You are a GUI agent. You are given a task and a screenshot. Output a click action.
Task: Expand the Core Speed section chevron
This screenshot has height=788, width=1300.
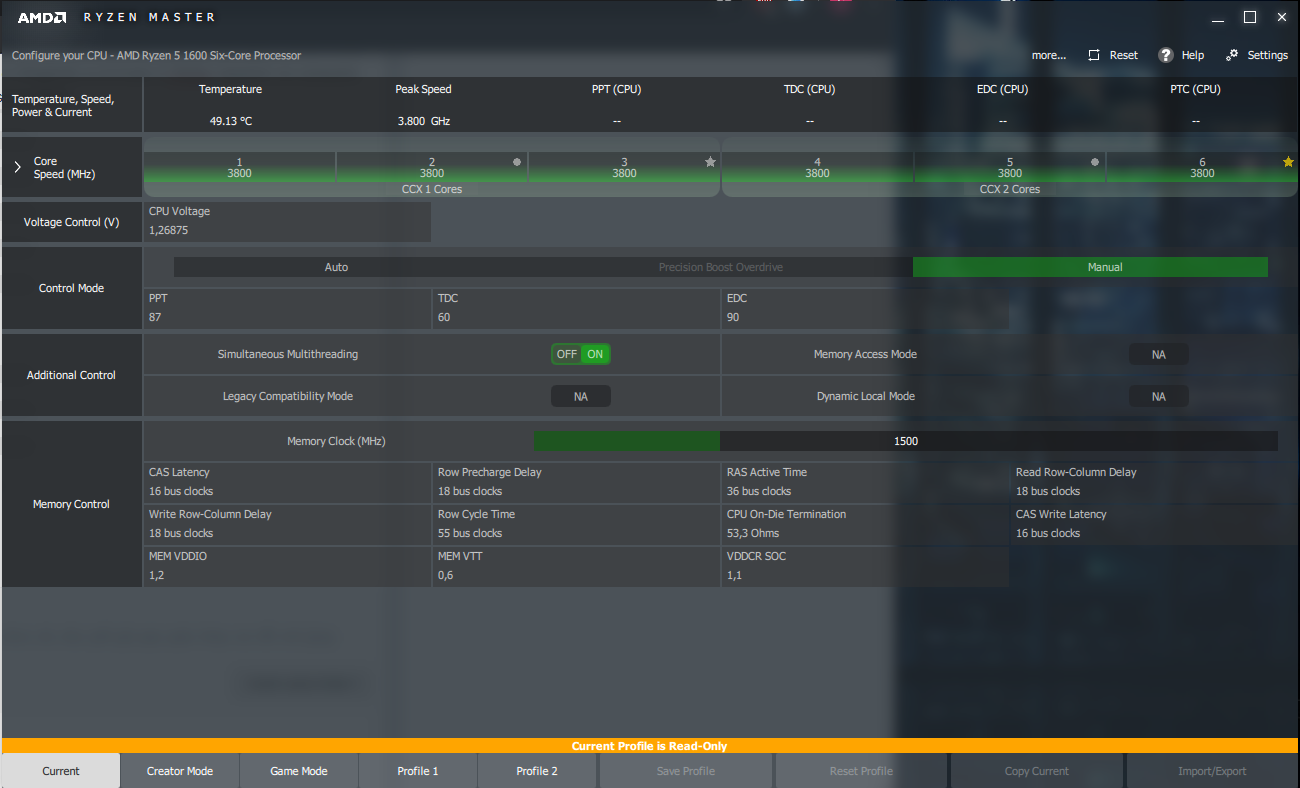(17, 167)
